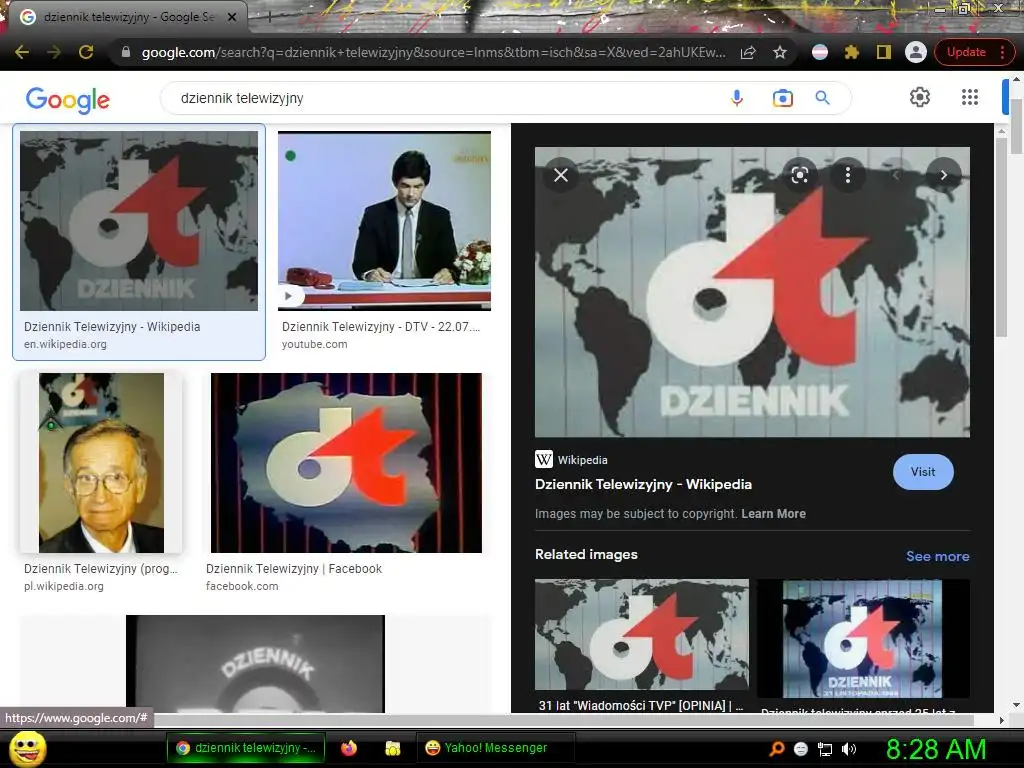Screen dimensions: 1024x768
Task: Open site info via the padlock icon
Action: coord(126,52)
